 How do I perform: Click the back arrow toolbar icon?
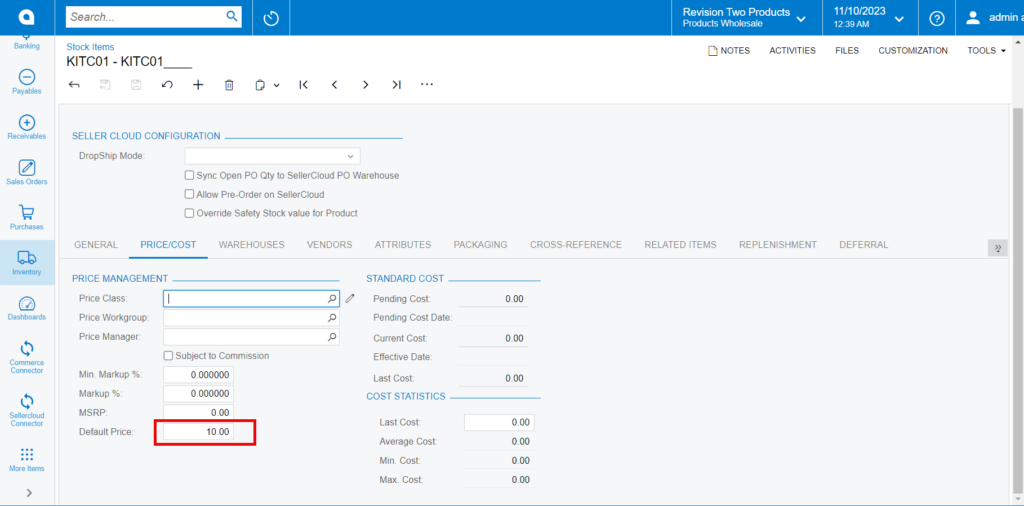coord(74,85)
